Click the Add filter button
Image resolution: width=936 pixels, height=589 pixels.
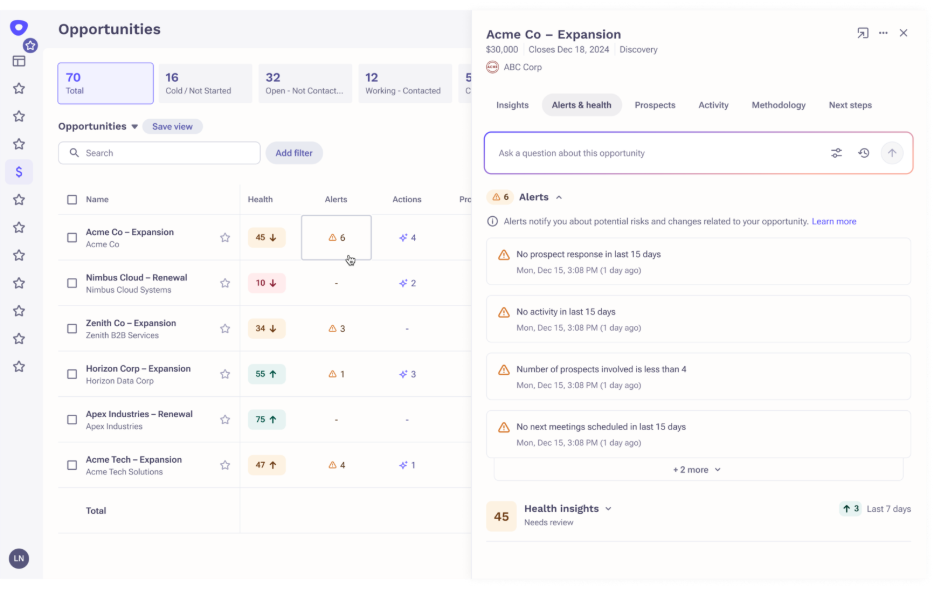294,153
